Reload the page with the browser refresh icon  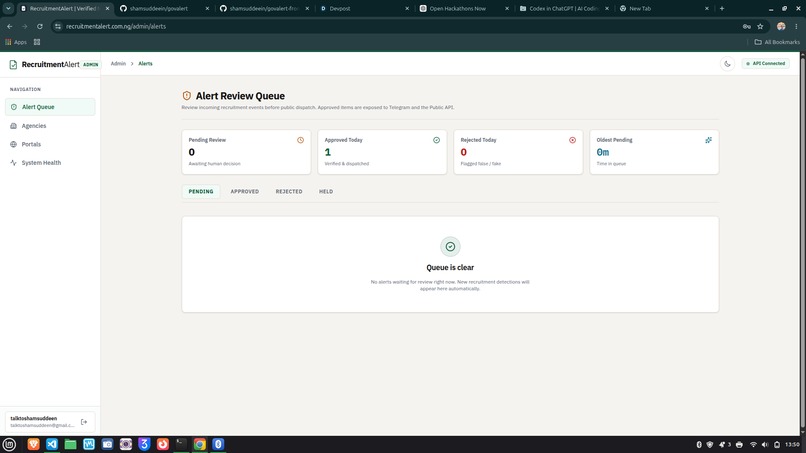click(40, 26)
